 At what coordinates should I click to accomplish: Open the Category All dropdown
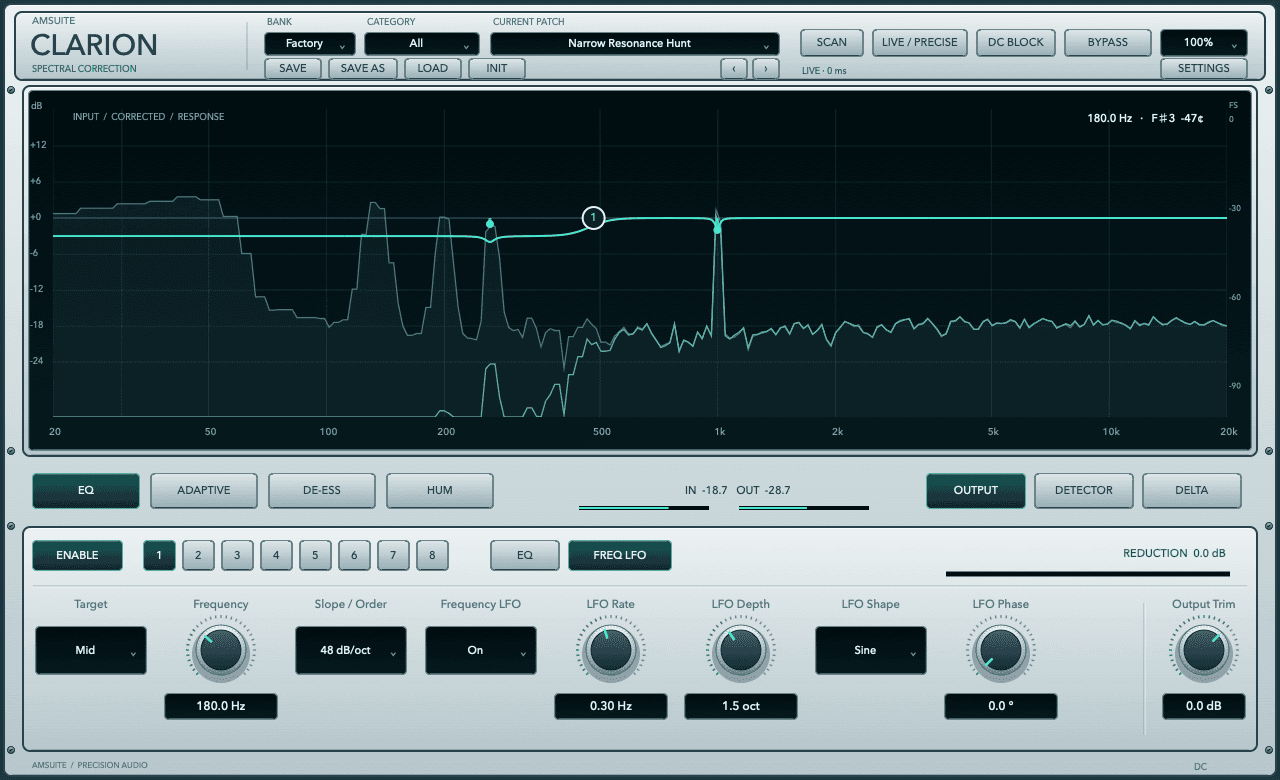(x=422, y=44)
